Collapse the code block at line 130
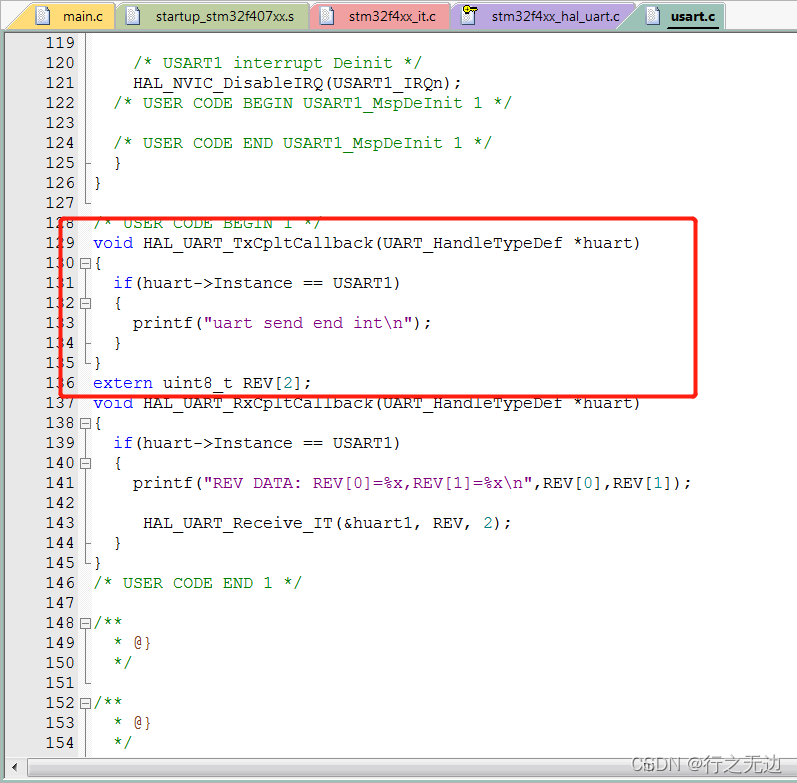This screenshot has height=783, width=797. 85,263
